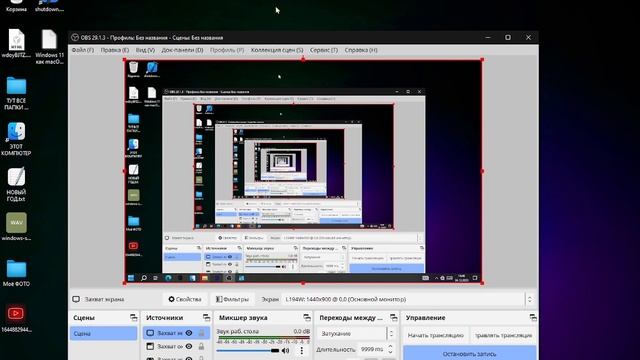
Task: Click the OBS logo in the title bar
Action: click(75, 38)
